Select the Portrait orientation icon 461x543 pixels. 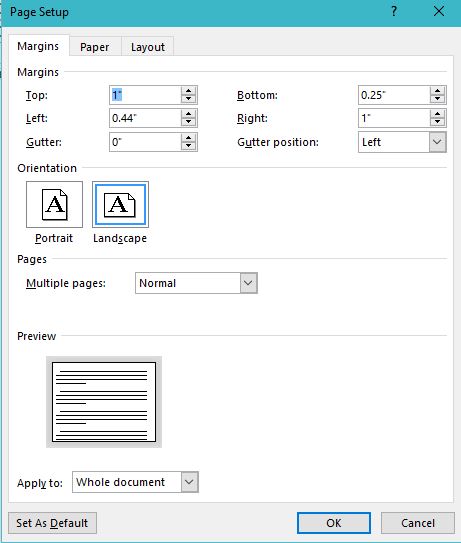click(54, 204)
